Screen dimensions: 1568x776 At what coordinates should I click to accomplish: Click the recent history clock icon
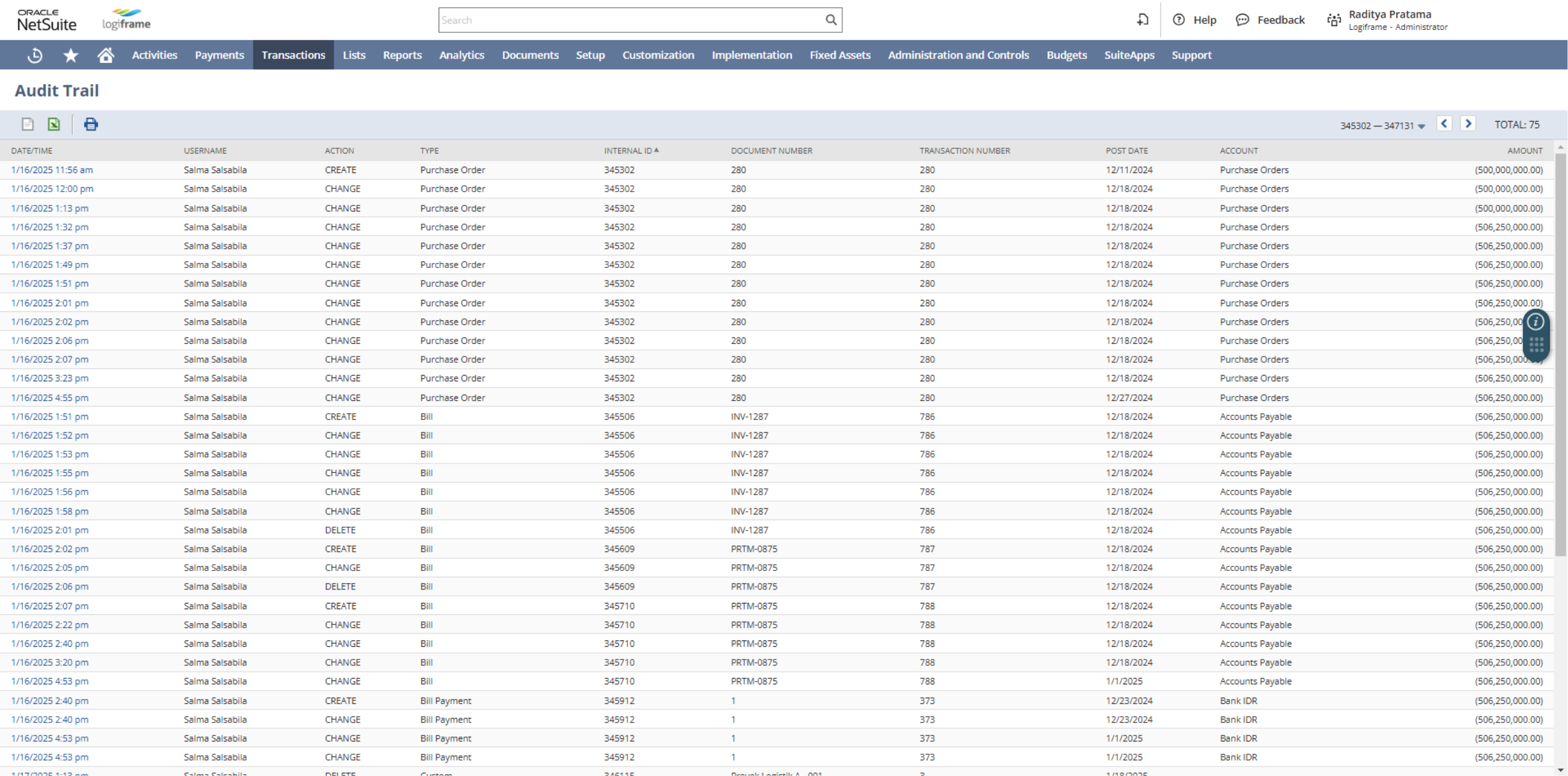[x=35, y=55]
